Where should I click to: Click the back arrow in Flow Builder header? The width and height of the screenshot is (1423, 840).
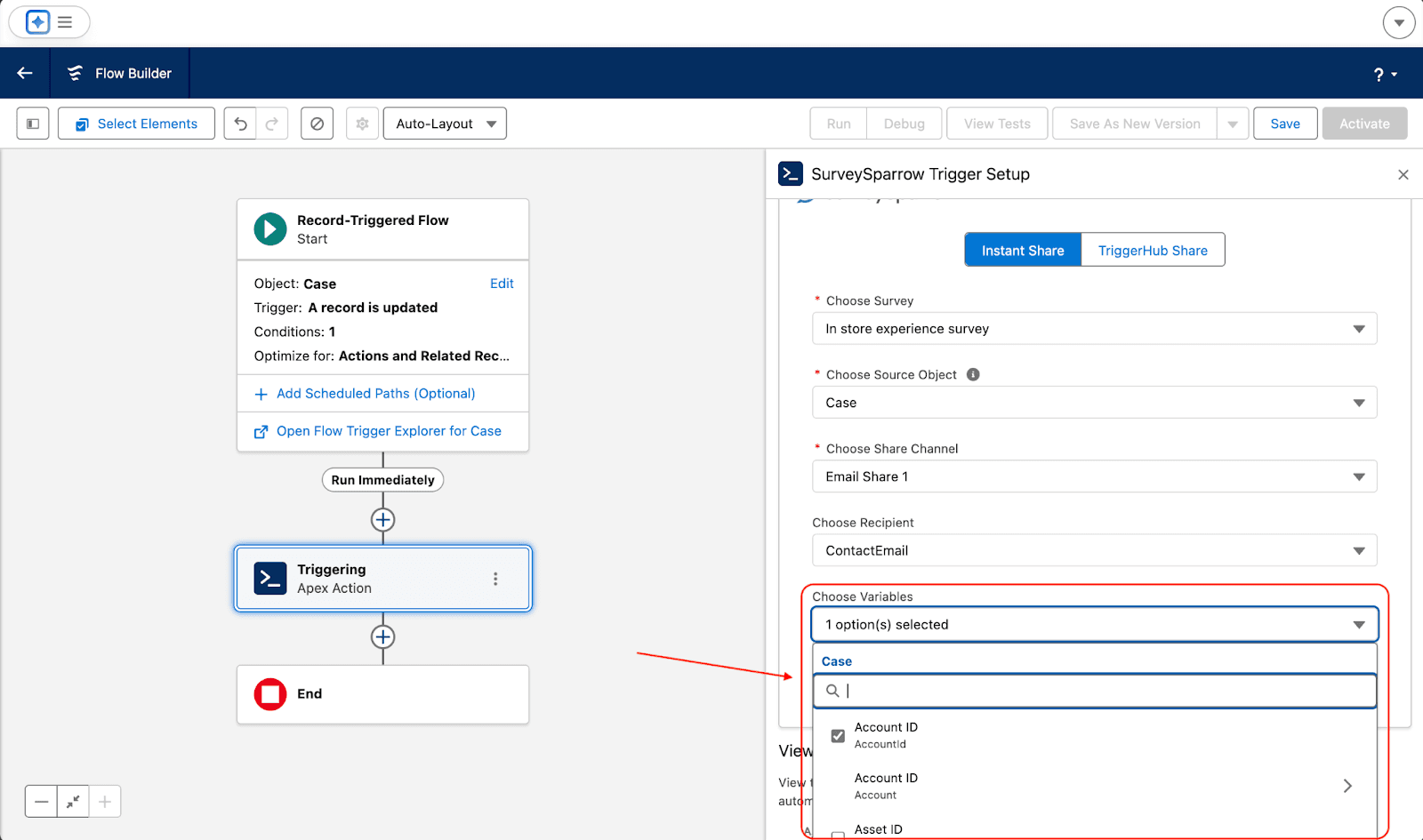tap(25, 73)
